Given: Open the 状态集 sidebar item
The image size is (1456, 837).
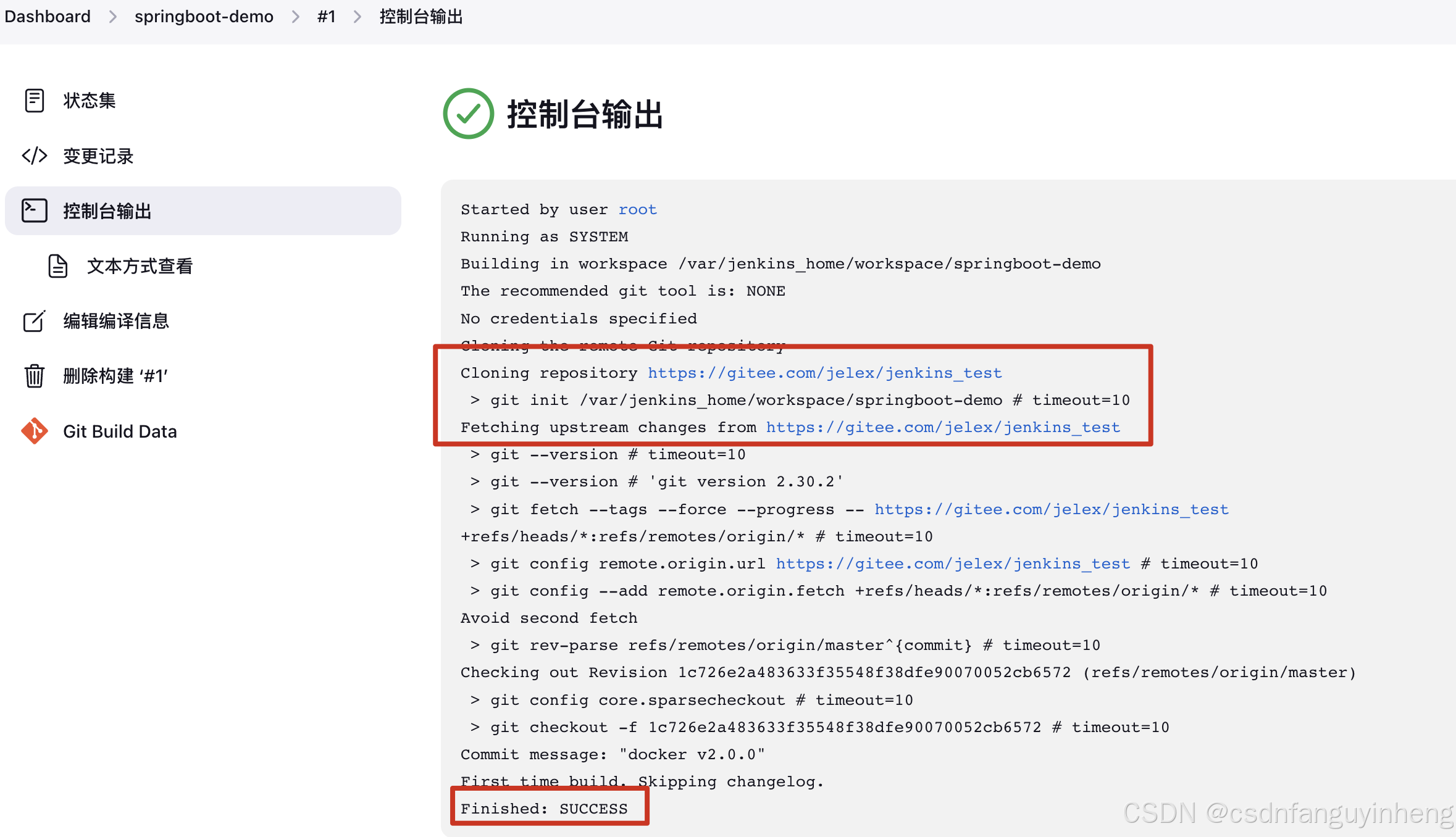Looking at the screenshot, I should pyautogui.click(x=90, y=101).
